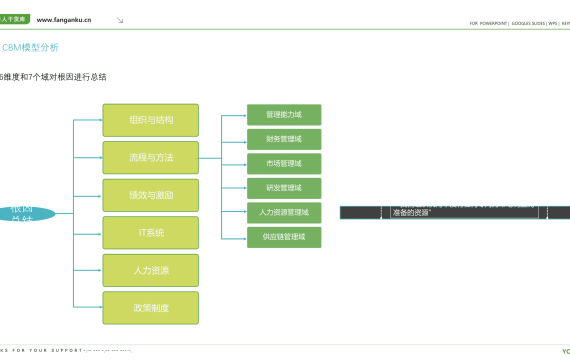The width and height of the screenshot is (570, 360).
Task: Select the 市场管理域 box
Action: tap(284, 164)
